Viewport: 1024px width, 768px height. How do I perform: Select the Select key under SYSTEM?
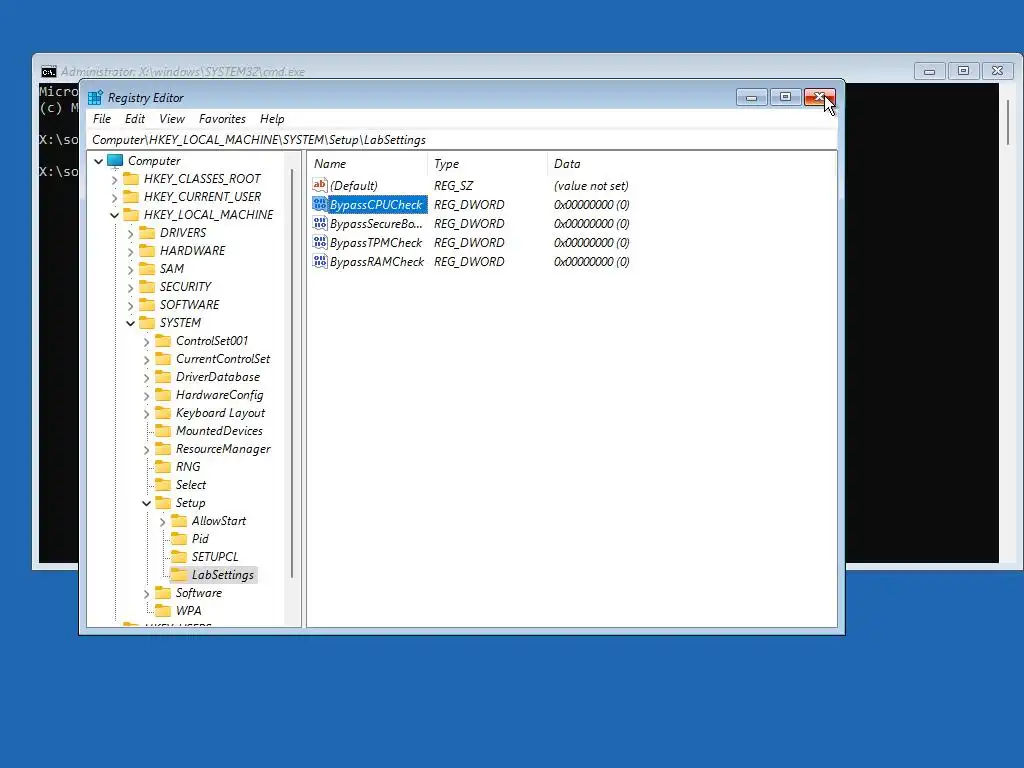coord(191,485)
